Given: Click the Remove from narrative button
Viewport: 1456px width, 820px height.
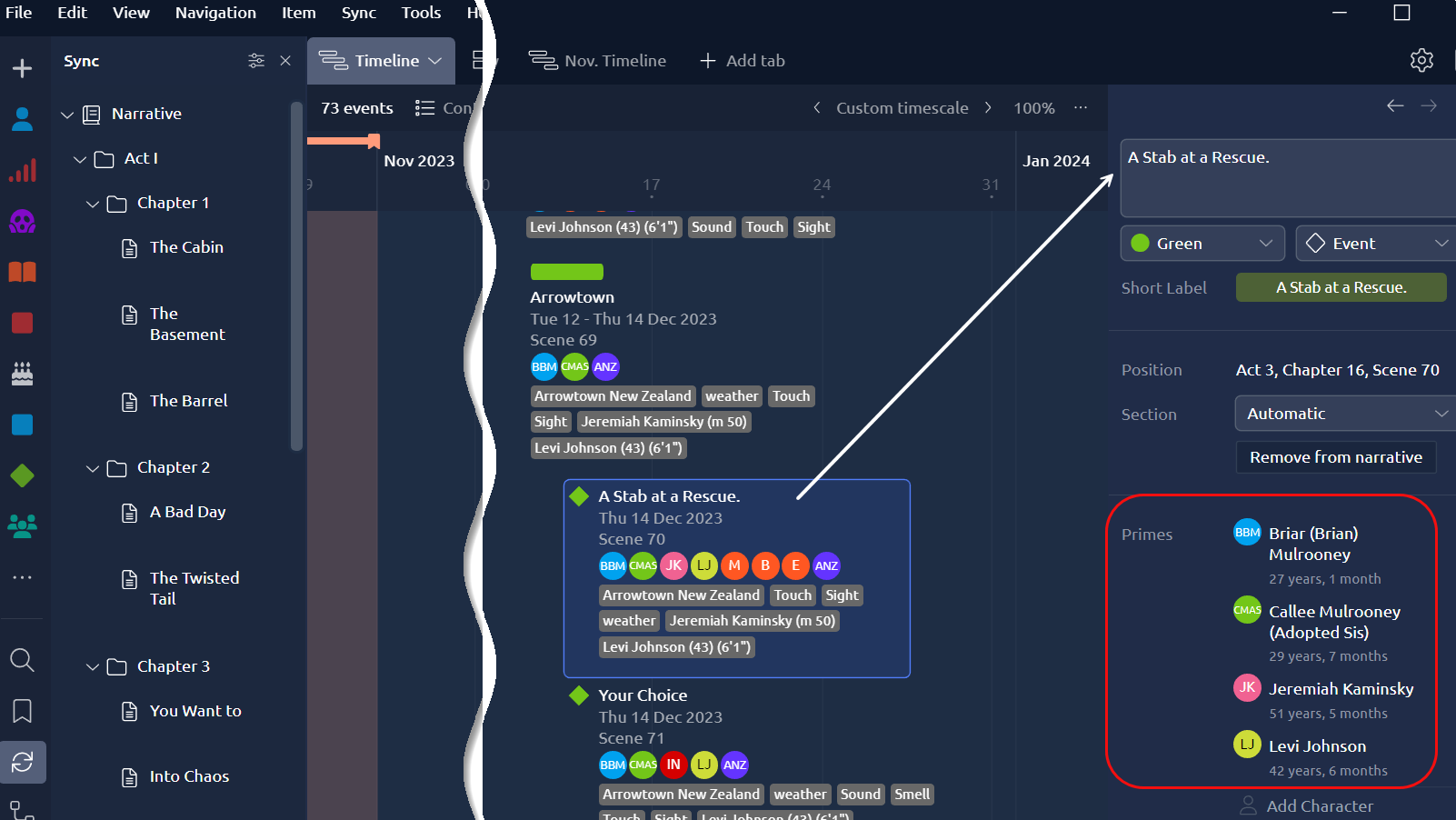Looking at the screenshot, I should tap(1335, 457).
